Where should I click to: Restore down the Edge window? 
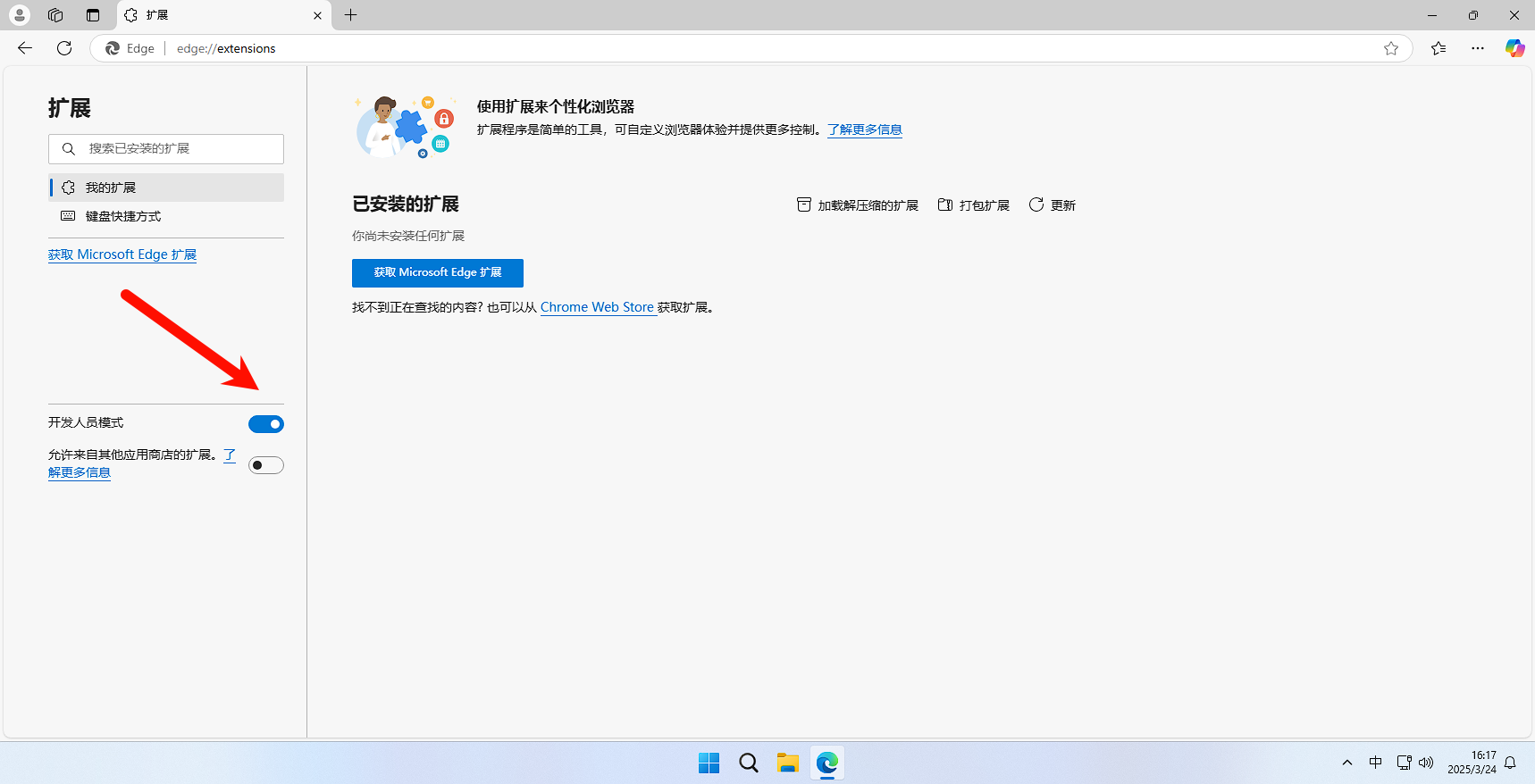(x=1473, y=15)
